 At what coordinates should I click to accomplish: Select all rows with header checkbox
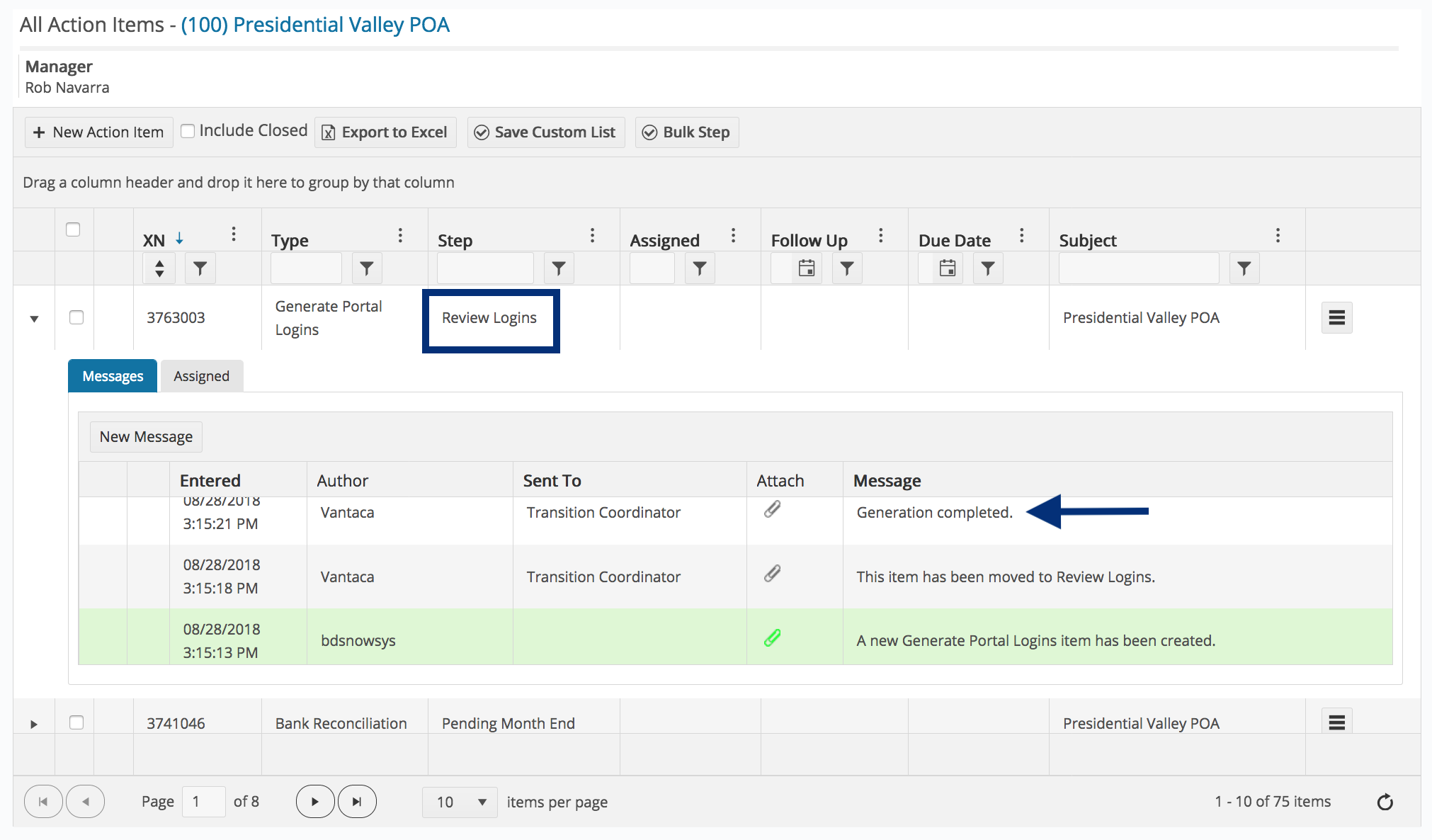click(x=73, y=229)
